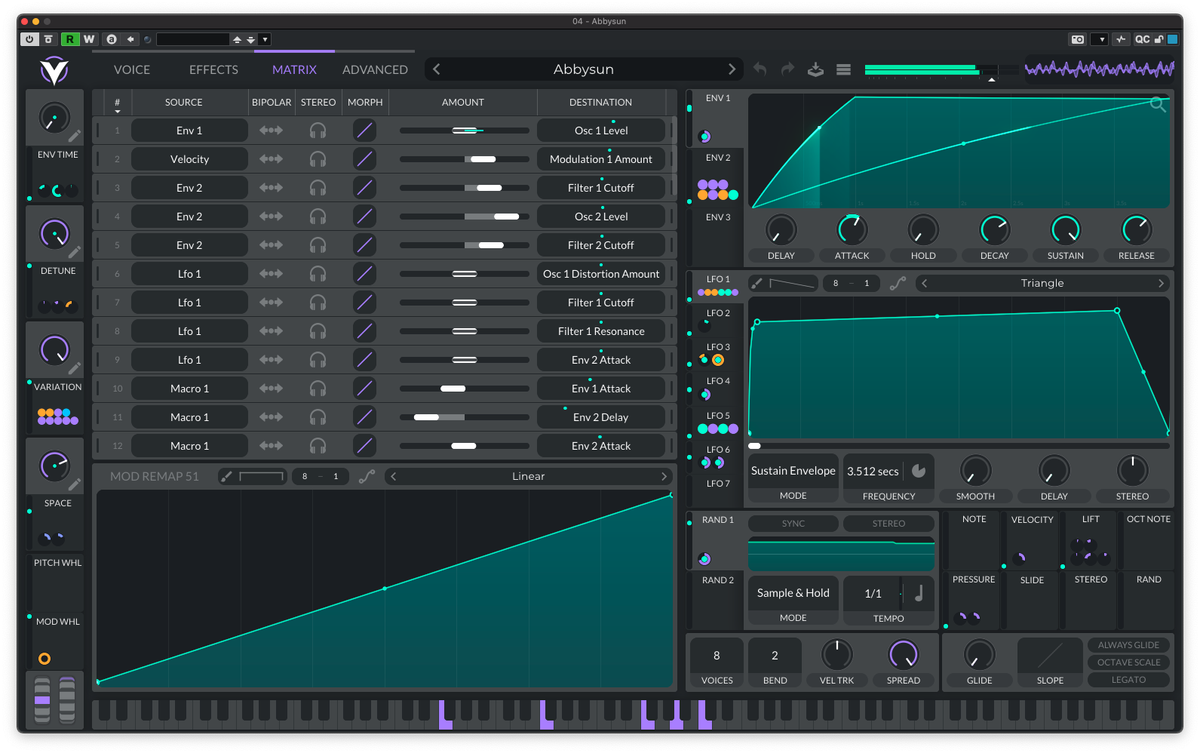This screenshot has width=1200, height=753.
Task: Click the mod wheel strip
Action: [x=67, y=699]
